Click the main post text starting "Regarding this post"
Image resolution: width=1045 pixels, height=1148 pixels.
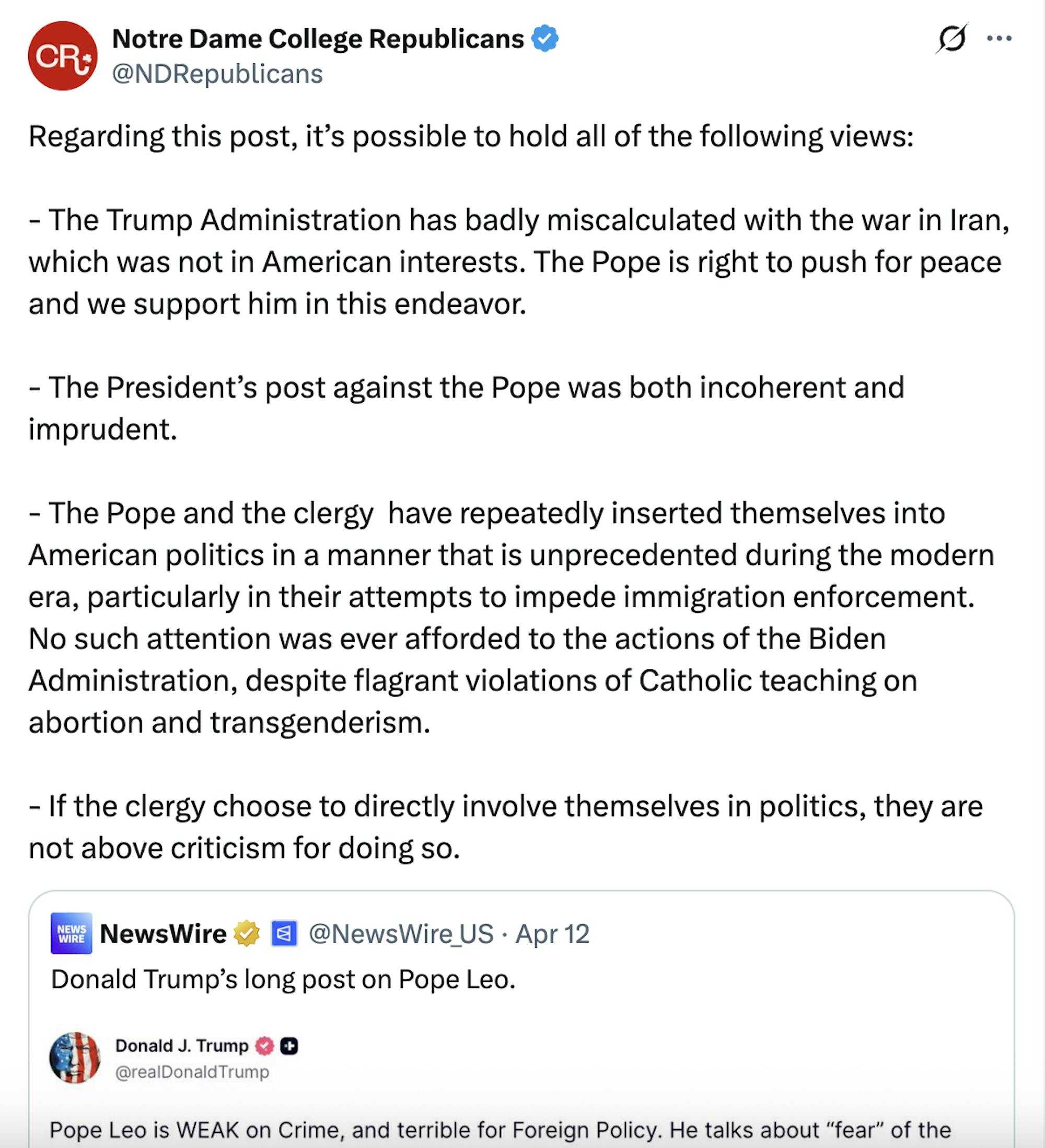pyautogui.click(x=470, y=137)
